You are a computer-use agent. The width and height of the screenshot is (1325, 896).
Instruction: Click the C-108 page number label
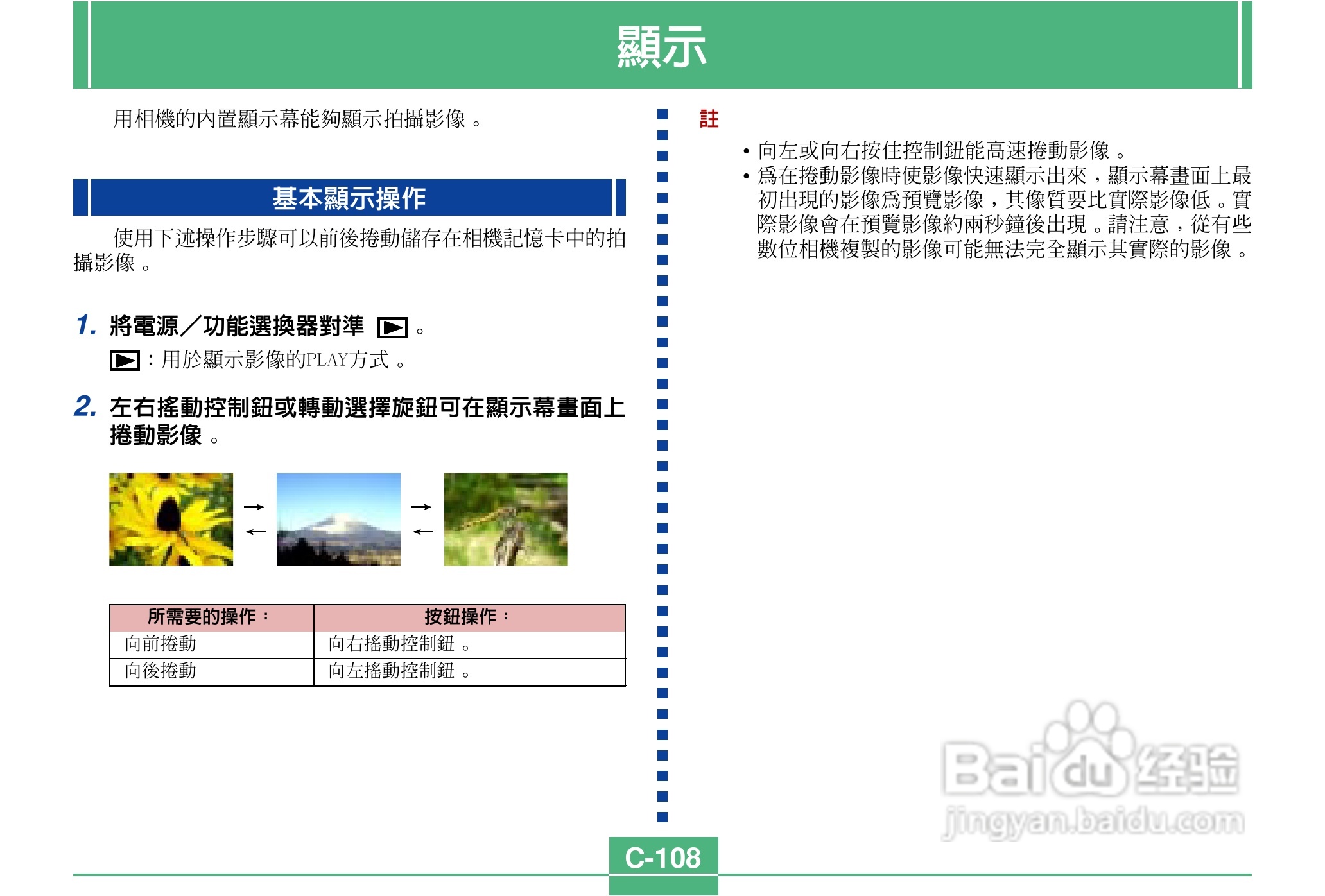pos(663,857)
